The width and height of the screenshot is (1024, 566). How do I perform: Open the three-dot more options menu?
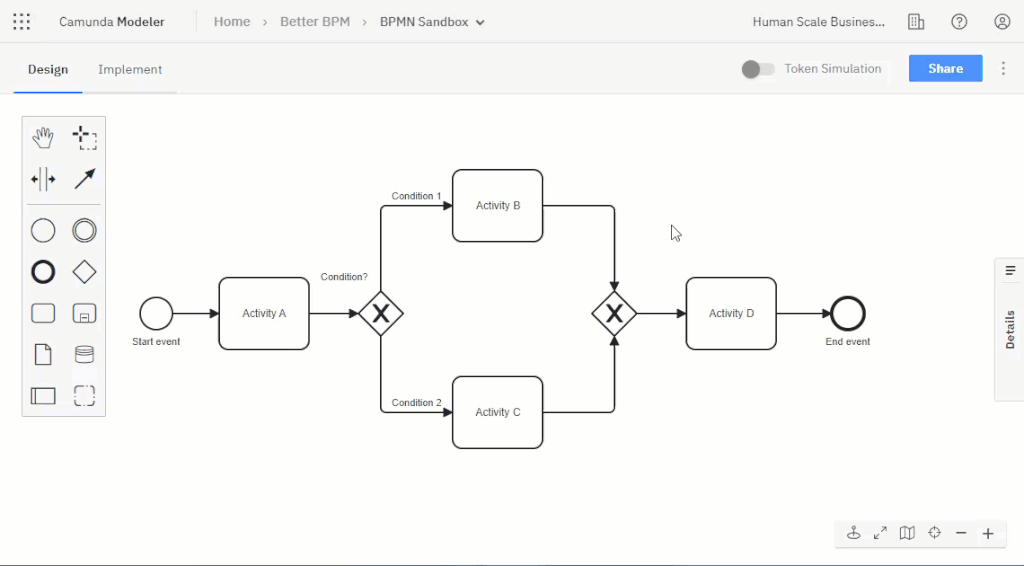(1003, 69)
